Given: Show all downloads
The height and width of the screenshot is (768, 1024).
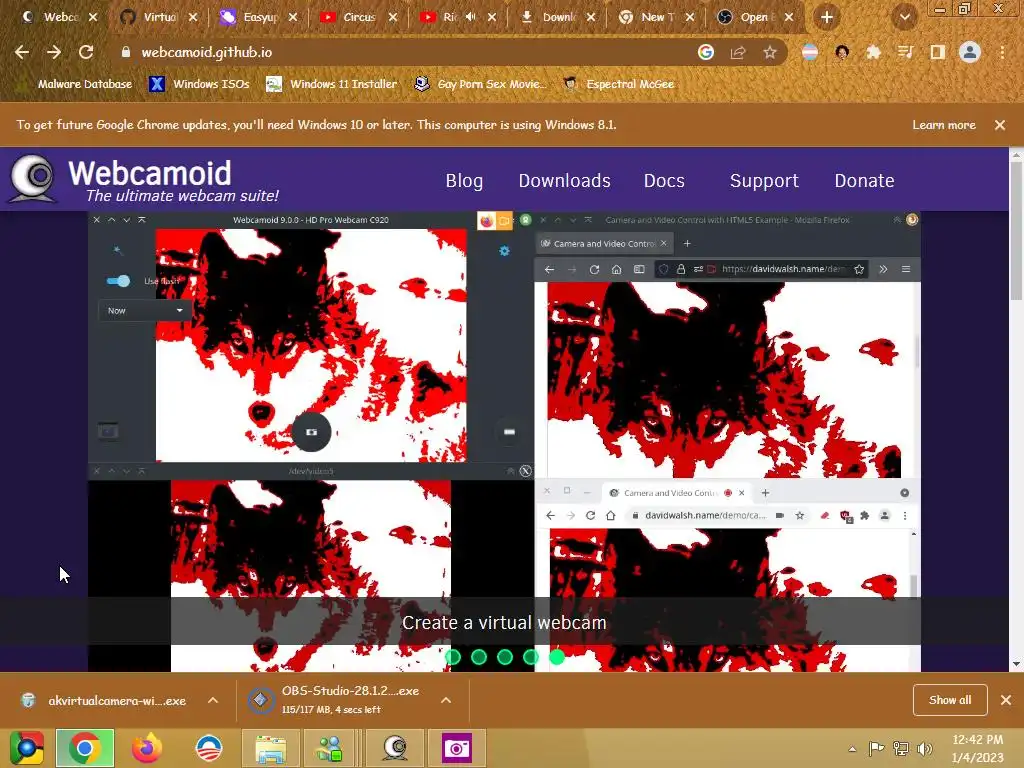Looking at the screenshot, I should coord(950,700).
